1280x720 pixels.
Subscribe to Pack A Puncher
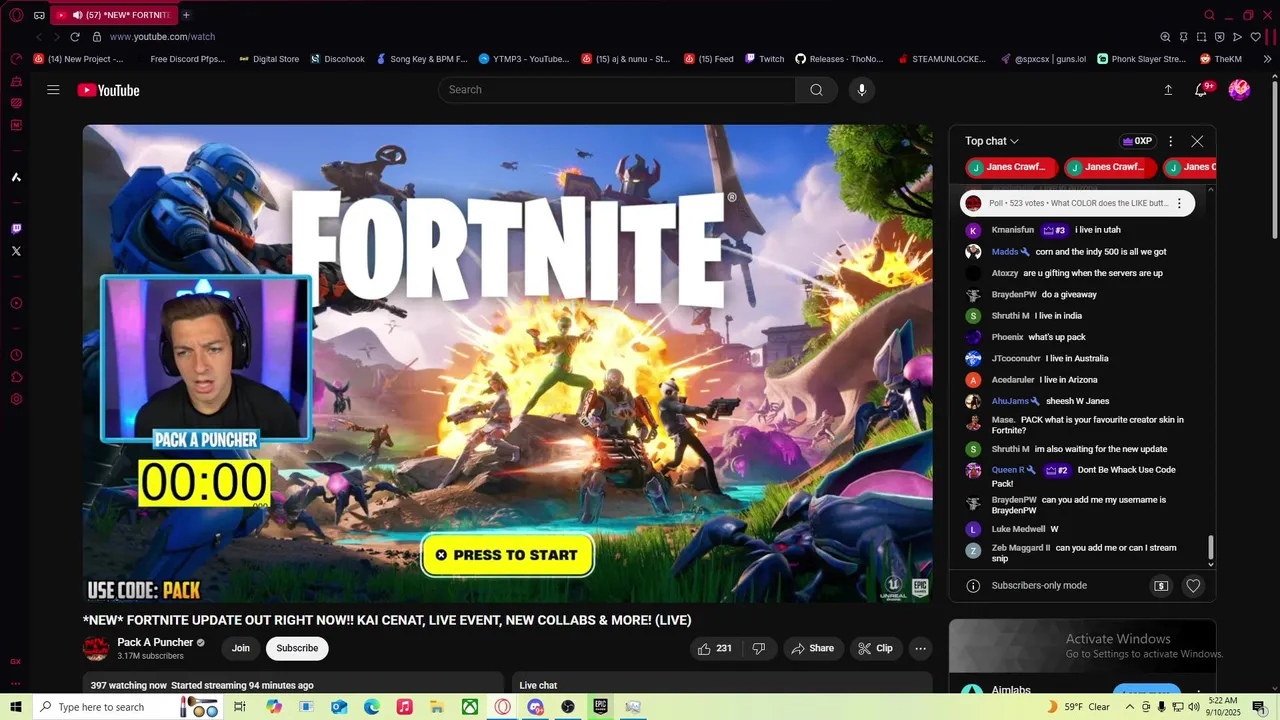pyautogui.click(x=297, y=648)
